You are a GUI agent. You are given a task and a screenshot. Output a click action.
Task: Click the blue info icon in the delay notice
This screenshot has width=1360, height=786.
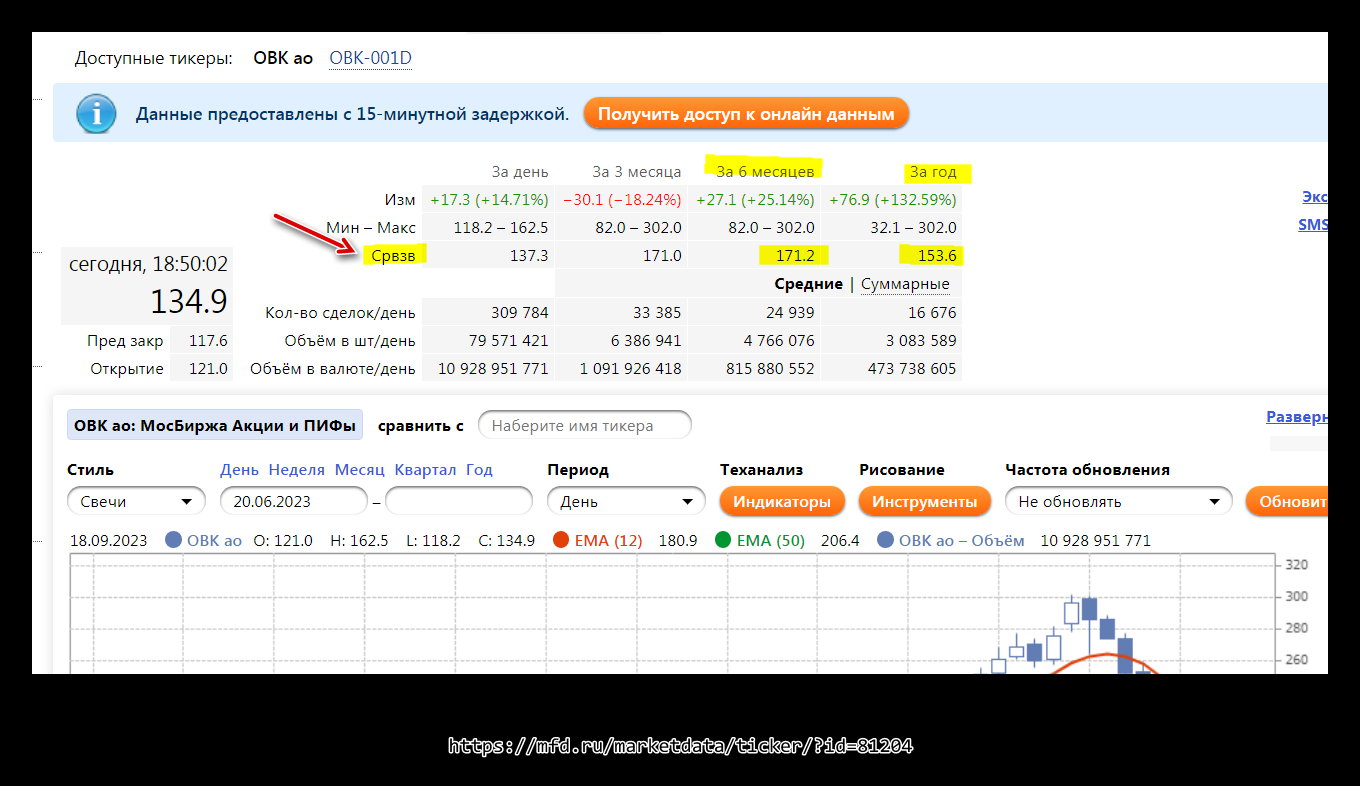click(x=96, y=114)
